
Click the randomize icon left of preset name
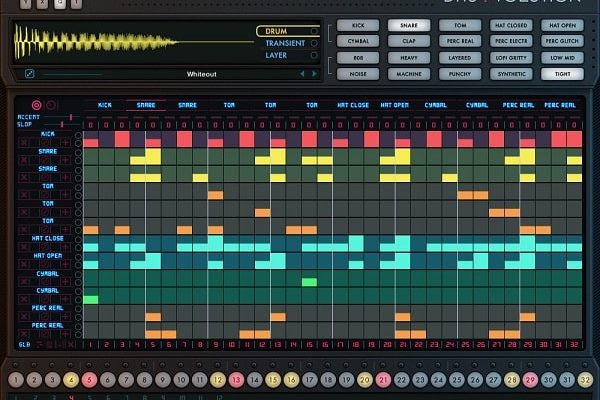tap(29, 74)
